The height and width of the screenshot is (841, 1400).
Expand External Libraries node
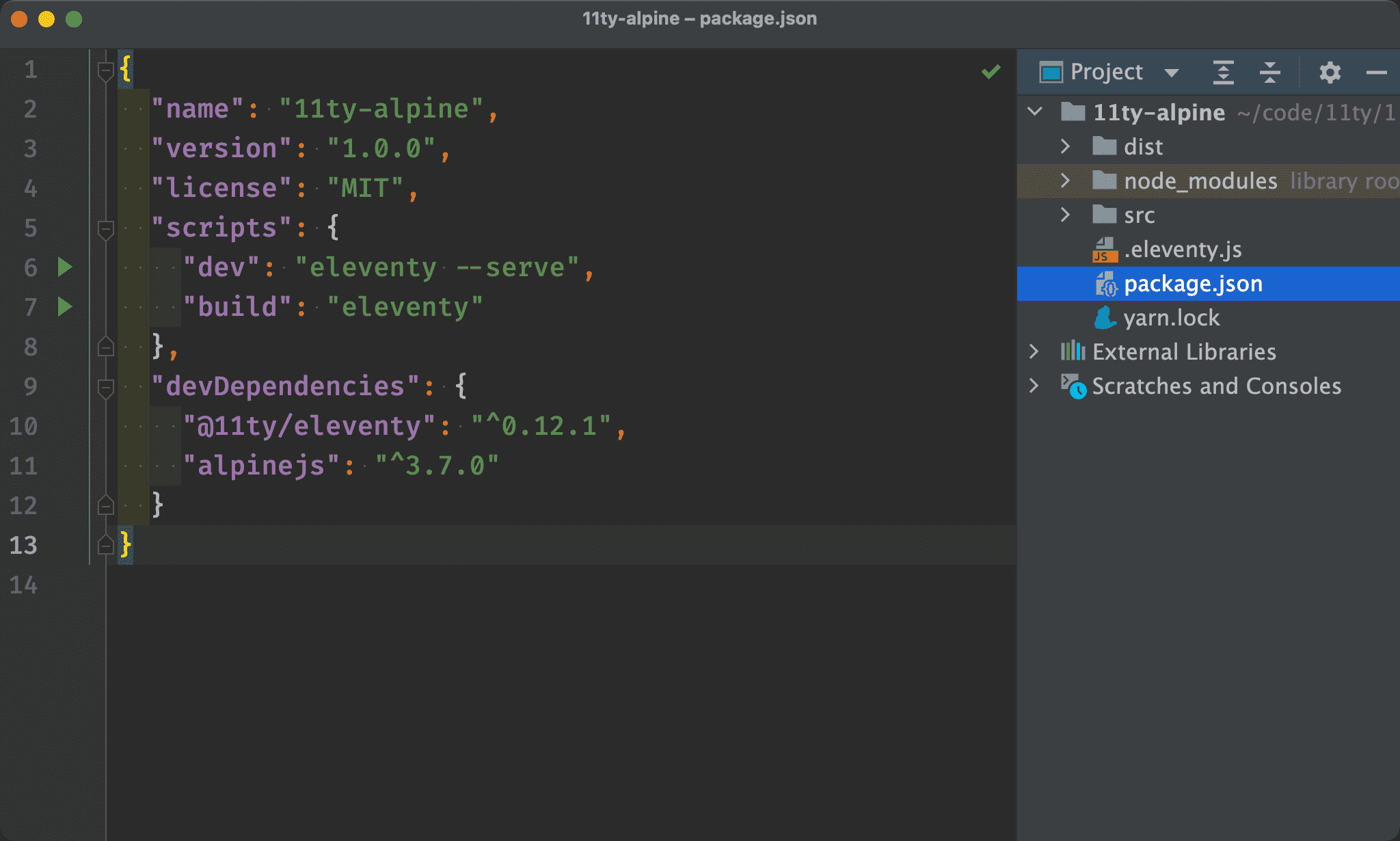coord(1034,351)
